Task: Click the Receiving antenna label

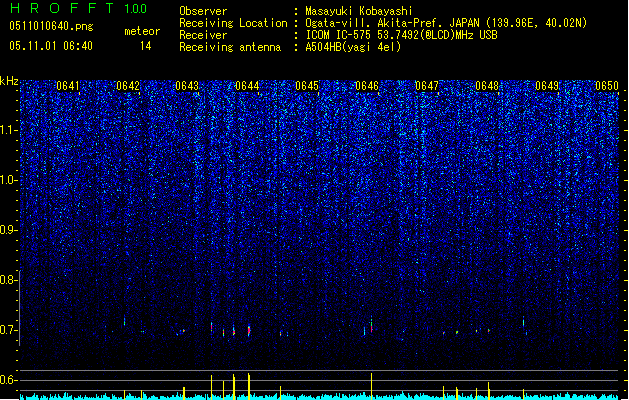Action: (230, 47)
